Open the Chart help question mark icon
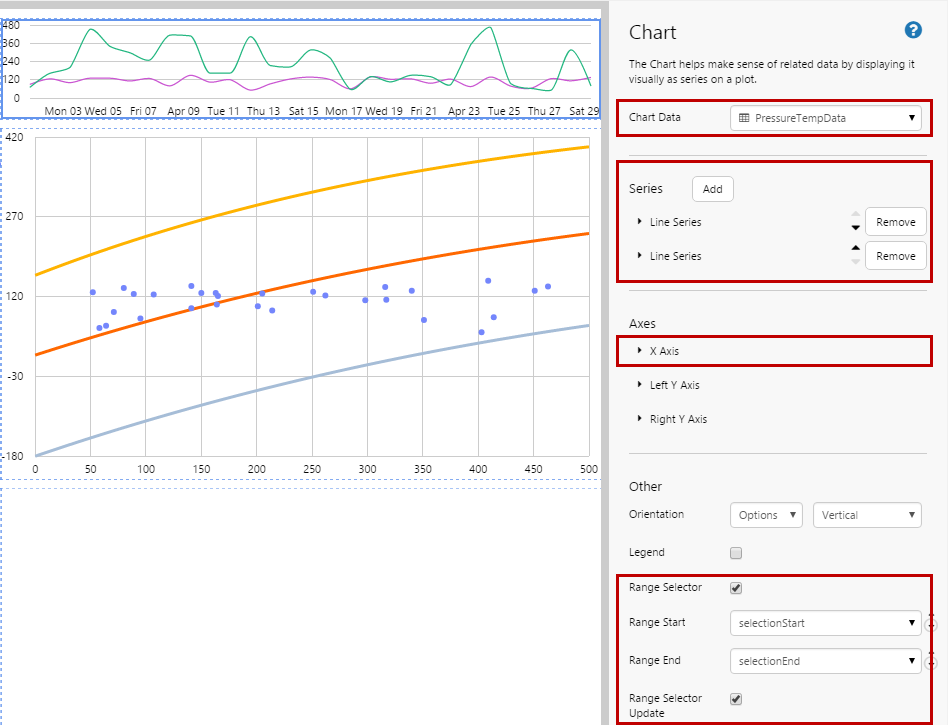The height and width of the screenshot is (725, 948). (912, 30)
